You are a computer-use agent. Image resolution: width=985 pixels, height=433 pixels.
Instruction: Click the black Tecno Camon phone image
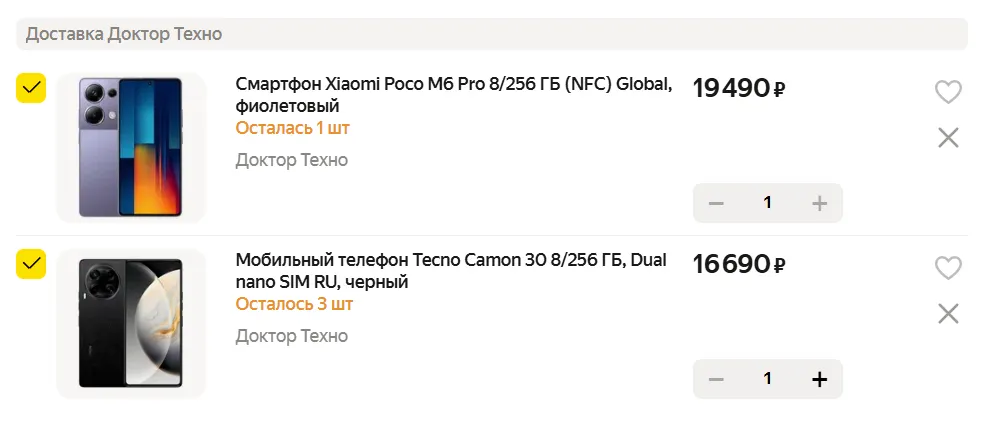[x=131, y=323]
